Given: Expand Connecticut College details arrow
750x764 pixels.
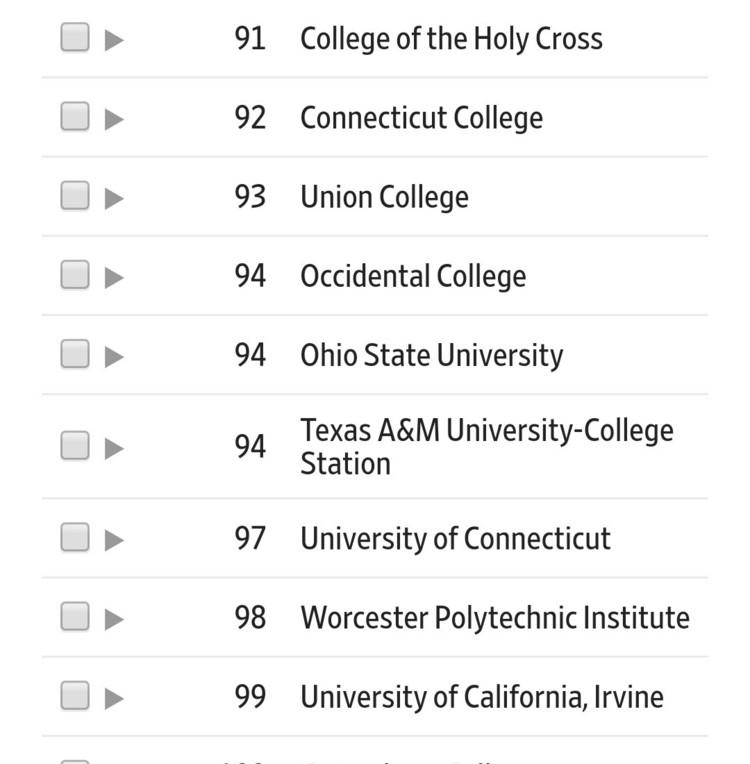Looking at the screenshot, I should 114,119.
